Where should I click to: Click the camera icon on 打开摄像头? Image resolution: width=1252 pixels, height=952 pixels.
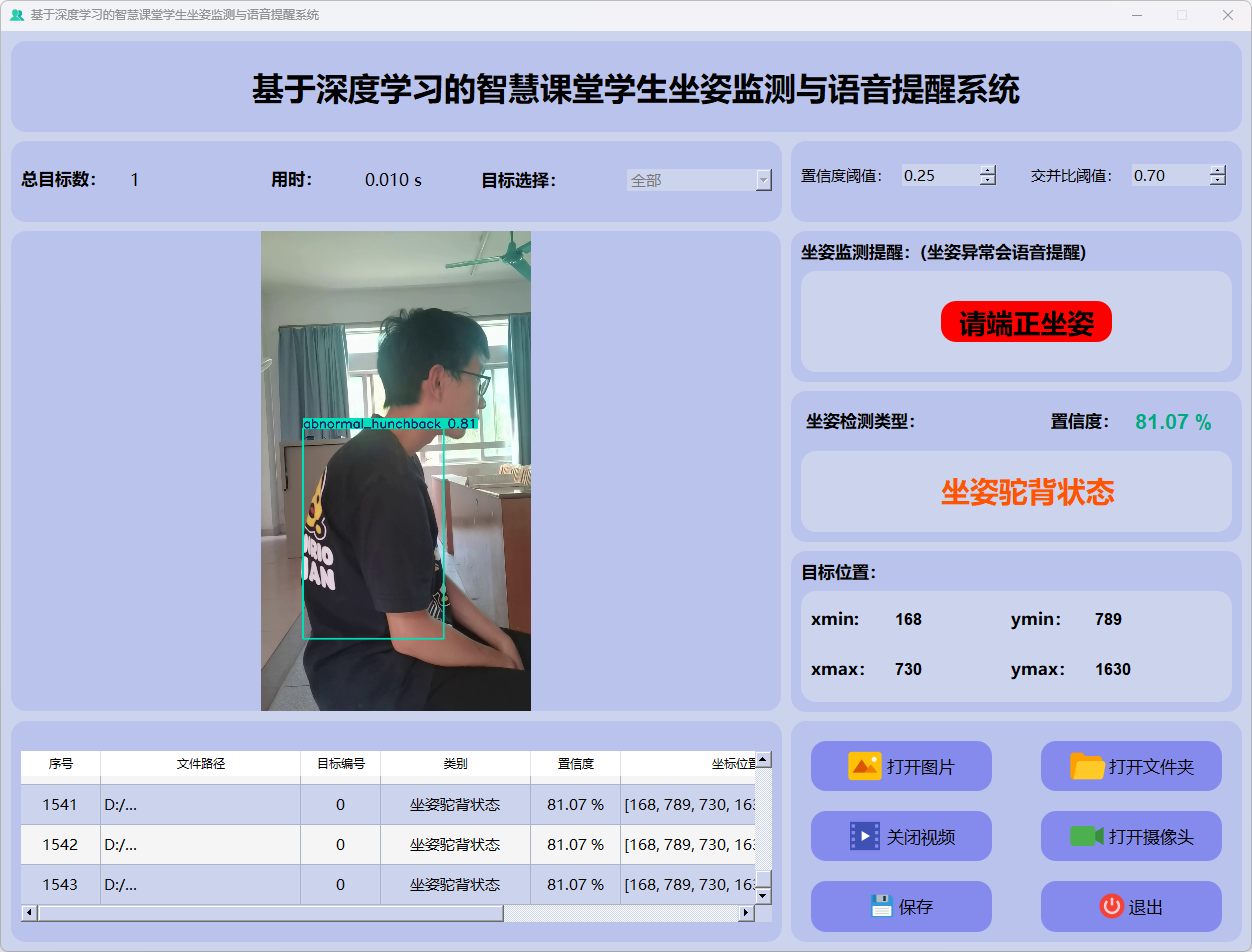tap(1086, 836)
